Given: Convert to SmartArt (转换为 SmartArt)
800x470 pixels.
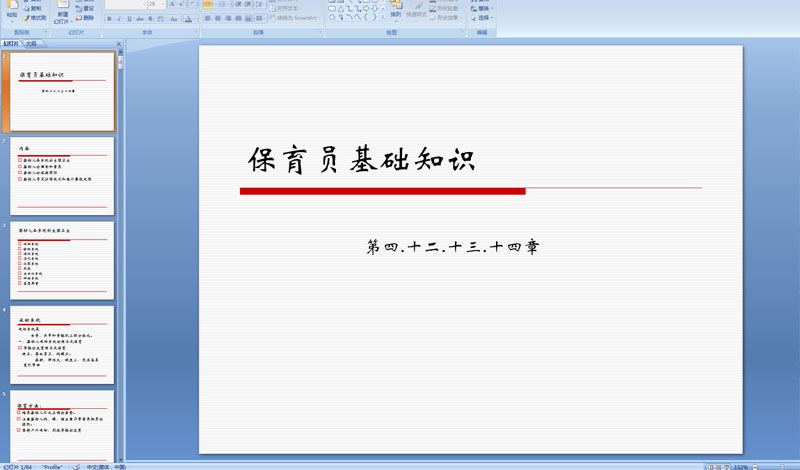Looking at the screenshot, I should (x=294, y=18).
